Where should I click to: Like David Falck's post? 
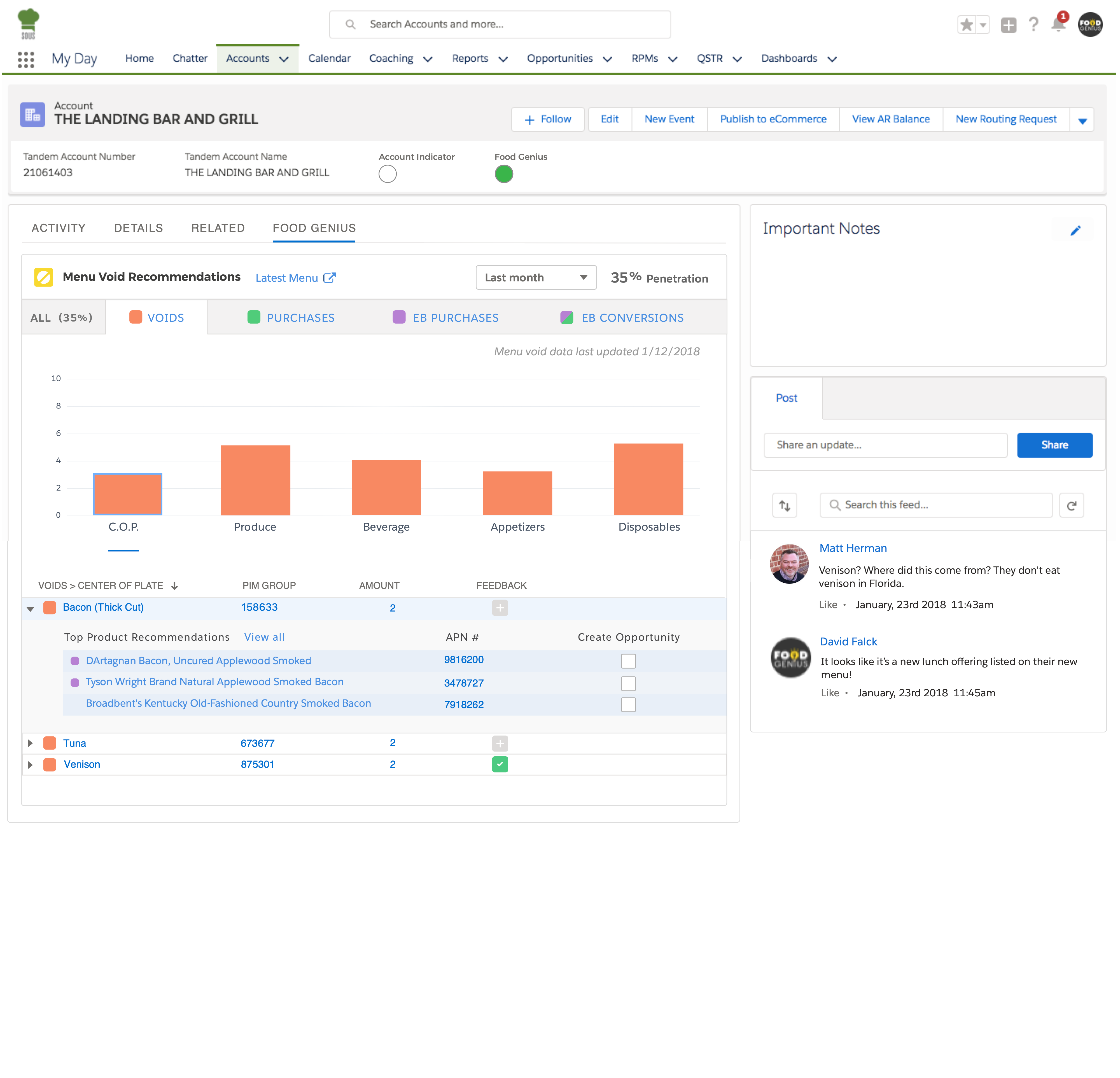click(x=830, y=693)
